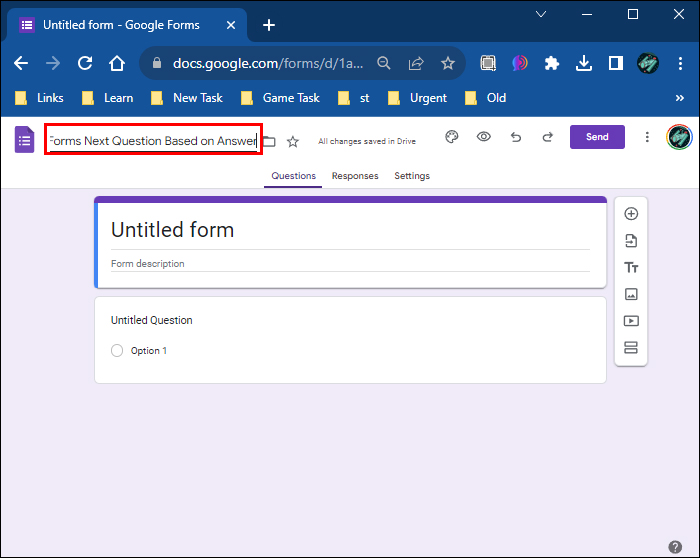Click the Add section icon
700x558 pixels.
(x=631, y=347)
